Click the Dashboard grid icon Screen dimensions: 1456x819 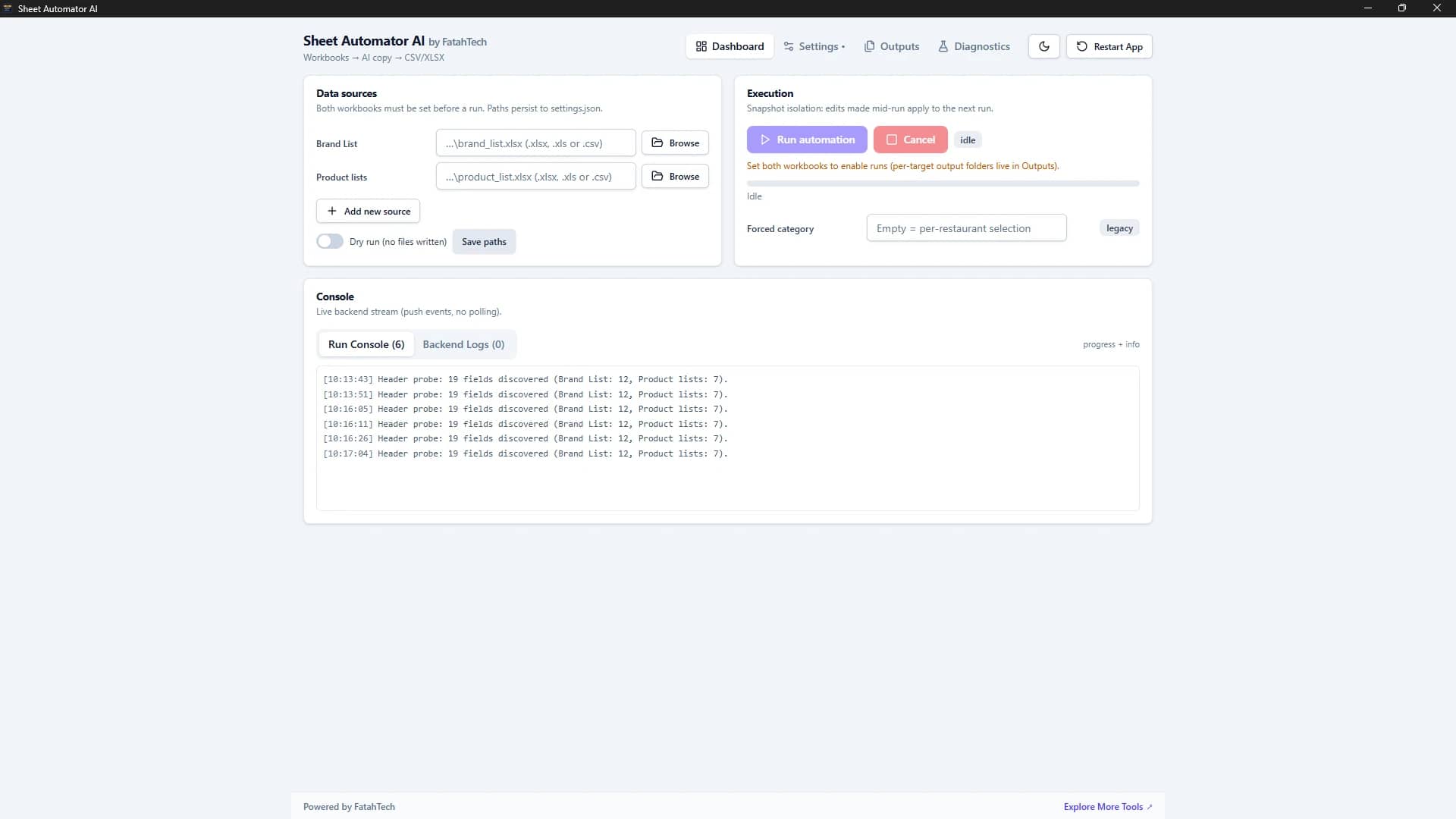pos(701,46)
